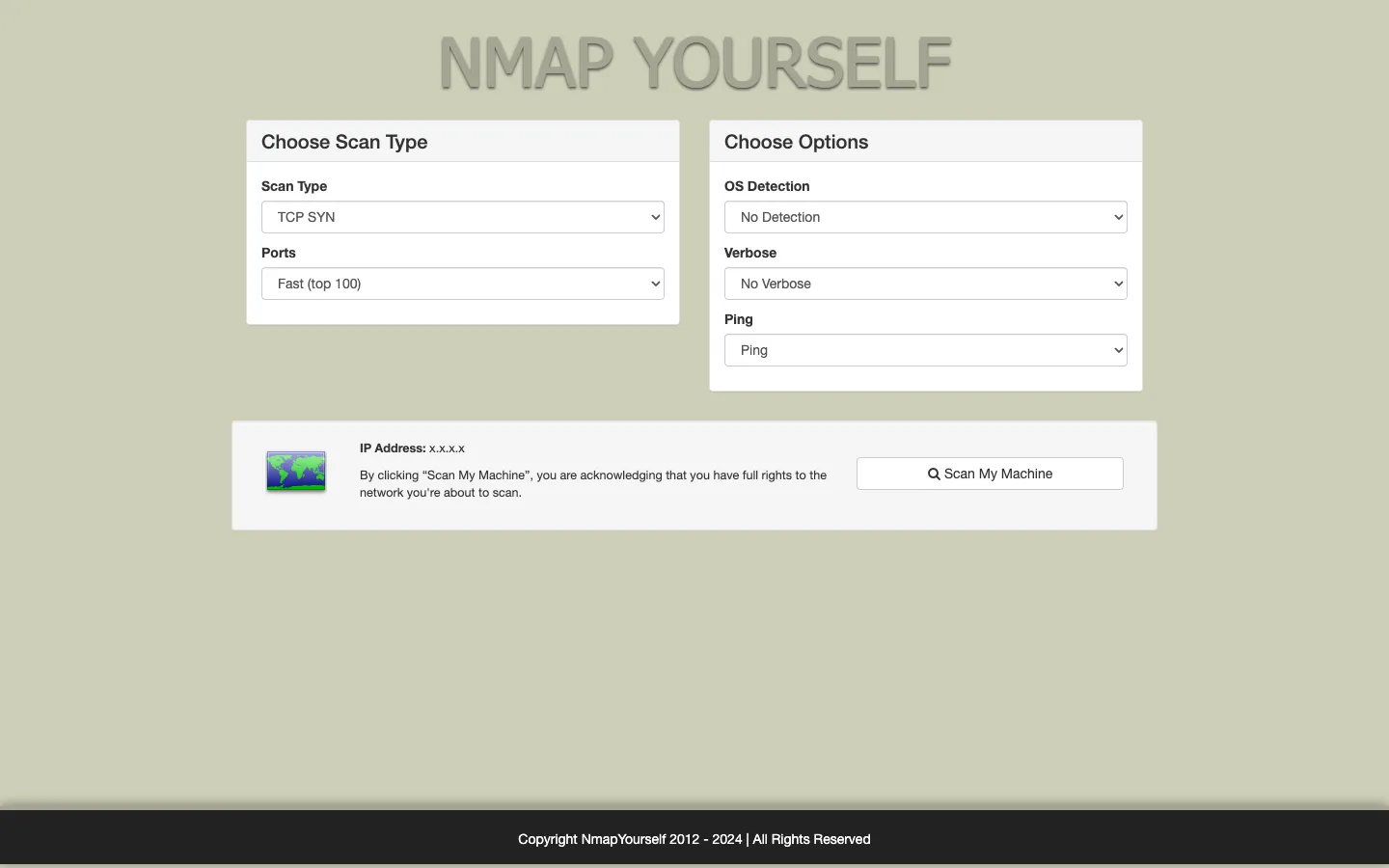Viewport: 1389px width, 868px height.
Task: Click the Scan My Machine button
Action: (x=990, y=474)
